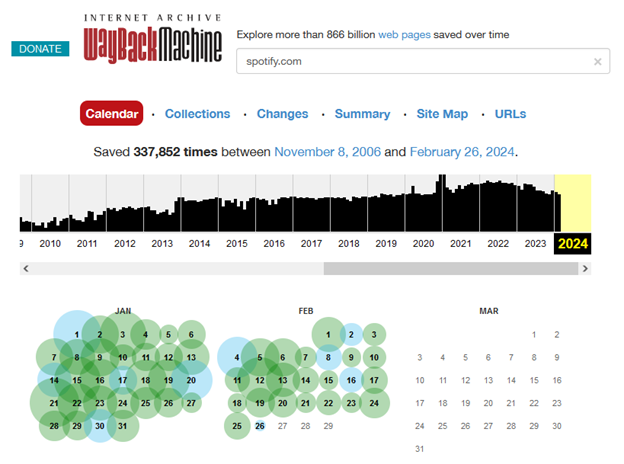Select year 2010 on the timeline
The image size is (624, 464).
(x=50, y=244)
